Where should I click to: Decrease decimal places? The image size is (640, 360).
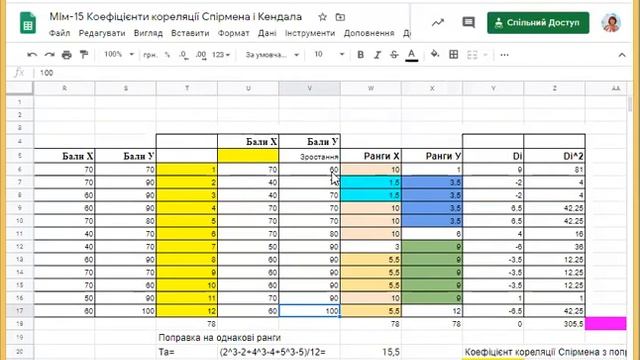(x=184, y=55)
